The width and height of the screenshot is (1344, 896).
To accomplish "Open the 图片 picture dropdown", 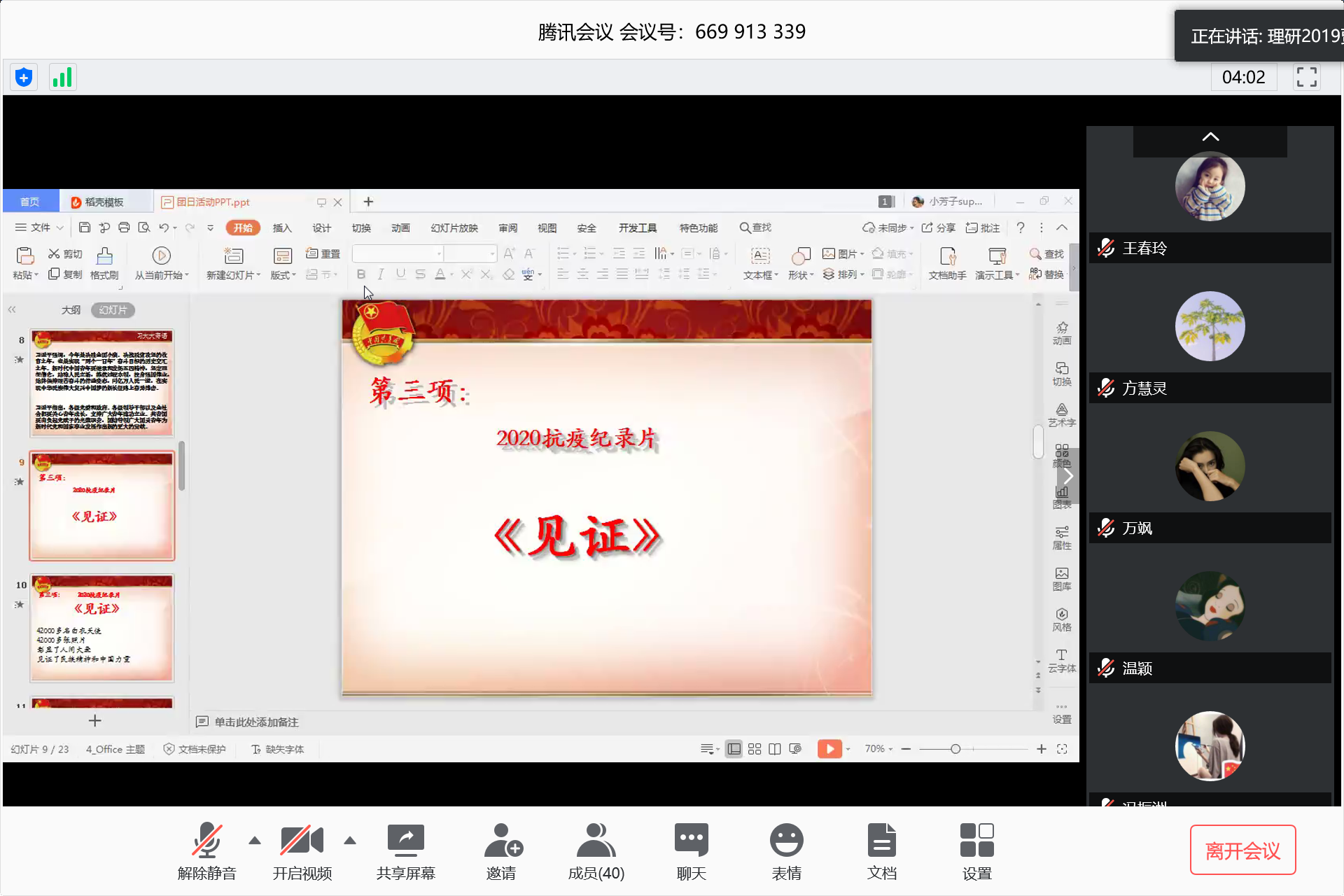I will [843, 253].
